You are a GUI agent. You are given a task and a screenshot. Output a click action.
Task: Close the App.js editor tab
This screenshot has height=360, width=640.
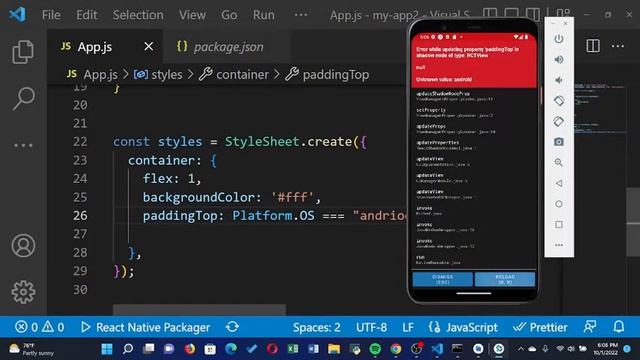coord(149,47)
